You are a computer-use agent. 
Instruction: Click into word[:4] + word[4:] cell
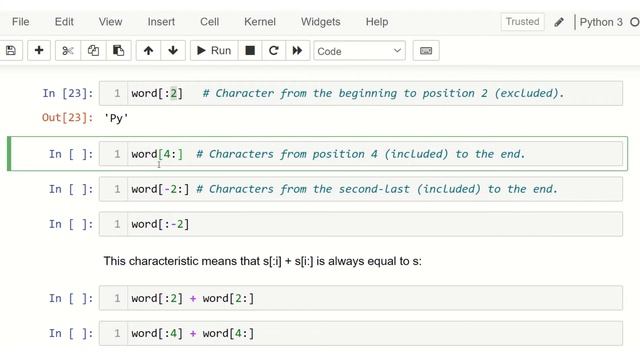361,333
